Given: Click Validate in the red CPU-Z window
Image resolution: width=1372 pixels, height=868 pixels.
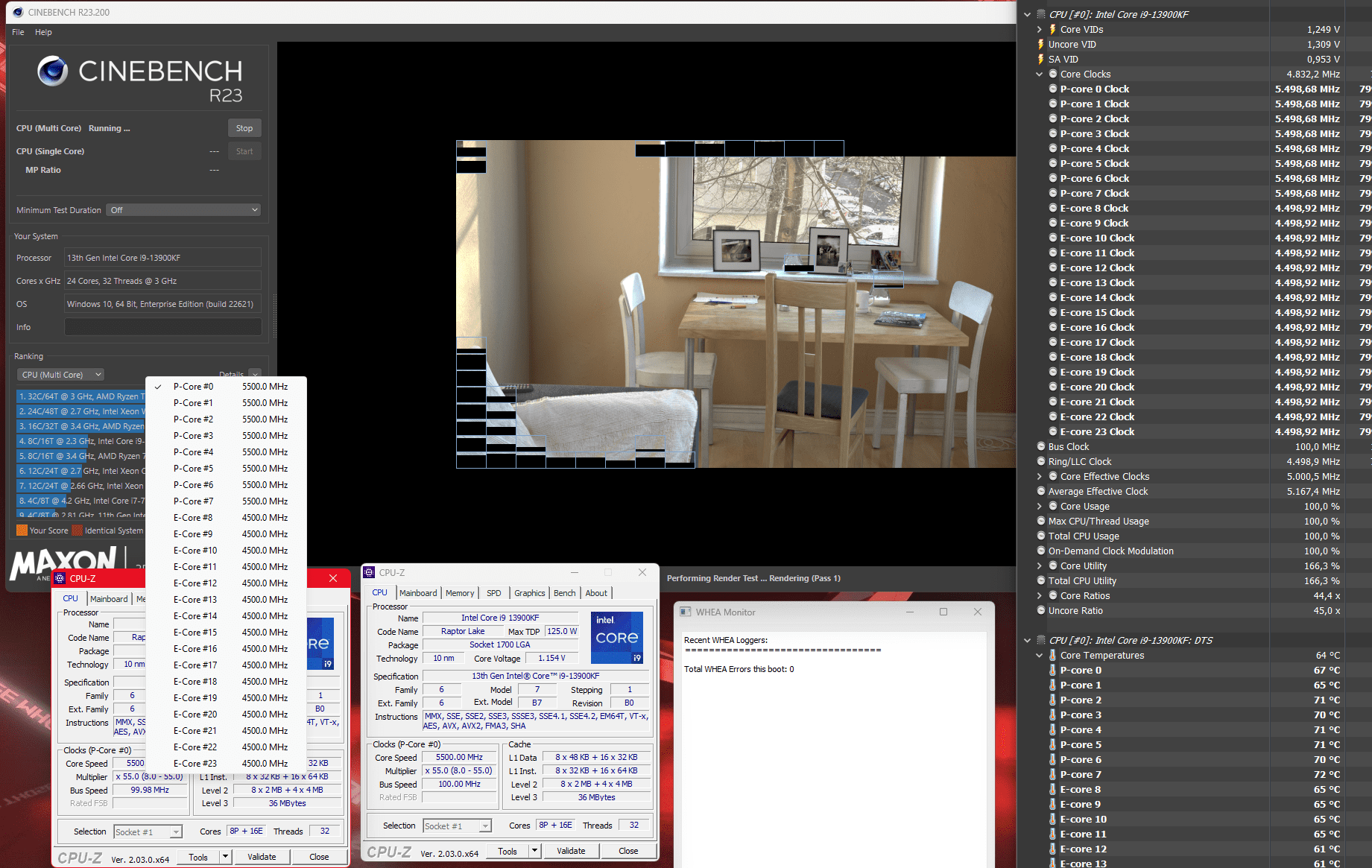Looking at the screenshot, I should [262, 857].
